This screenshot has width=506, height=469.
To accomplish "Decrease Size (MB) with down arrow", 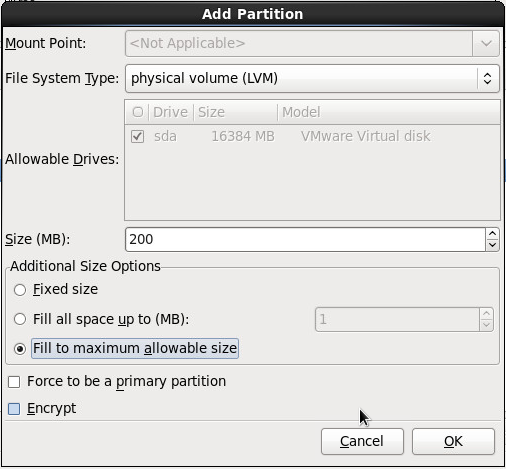I will [x=492, y=245].
